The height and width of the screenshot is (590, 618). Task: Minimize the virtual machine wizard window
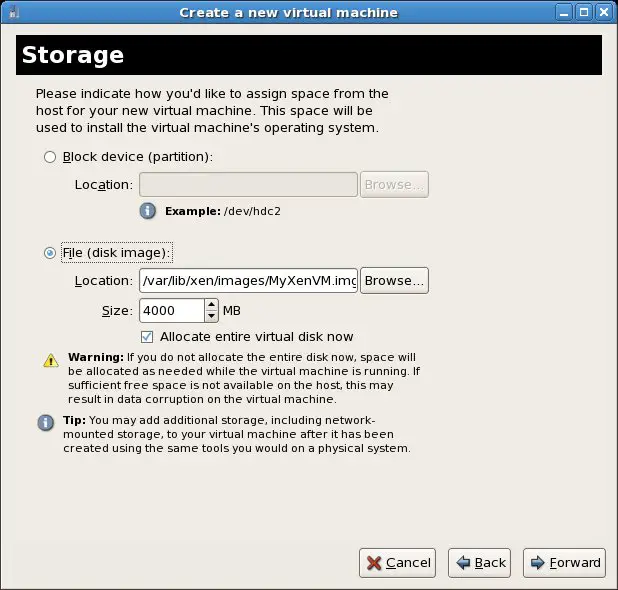pos(565,12)
